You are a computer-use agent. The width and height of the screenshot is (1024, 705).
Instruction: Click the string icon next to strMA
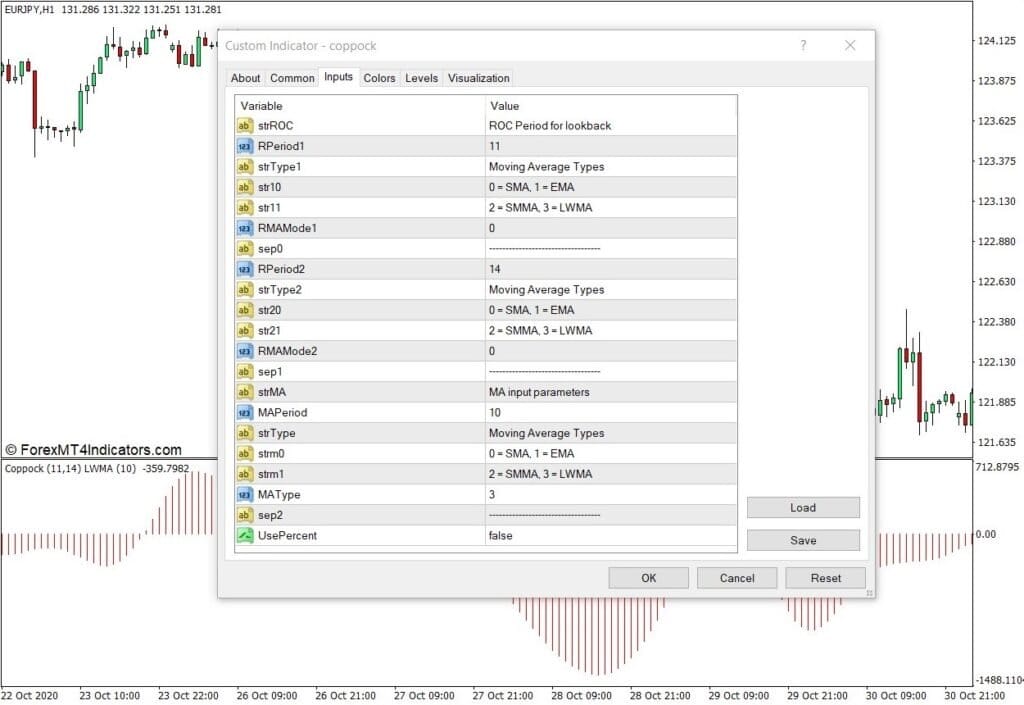click(244, 392)
